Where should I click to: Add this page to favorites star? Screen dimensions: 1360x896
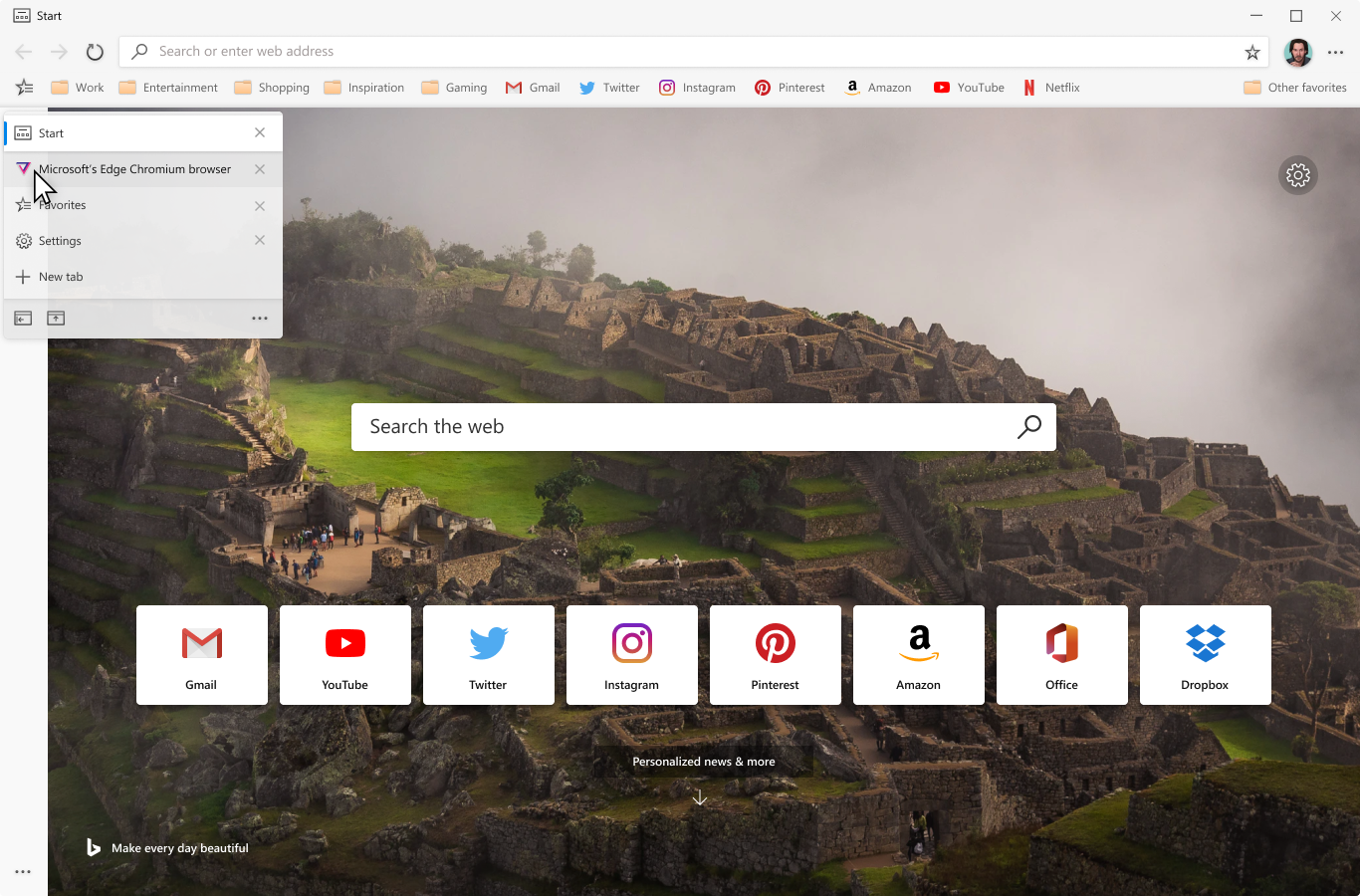pos(1252,52)
